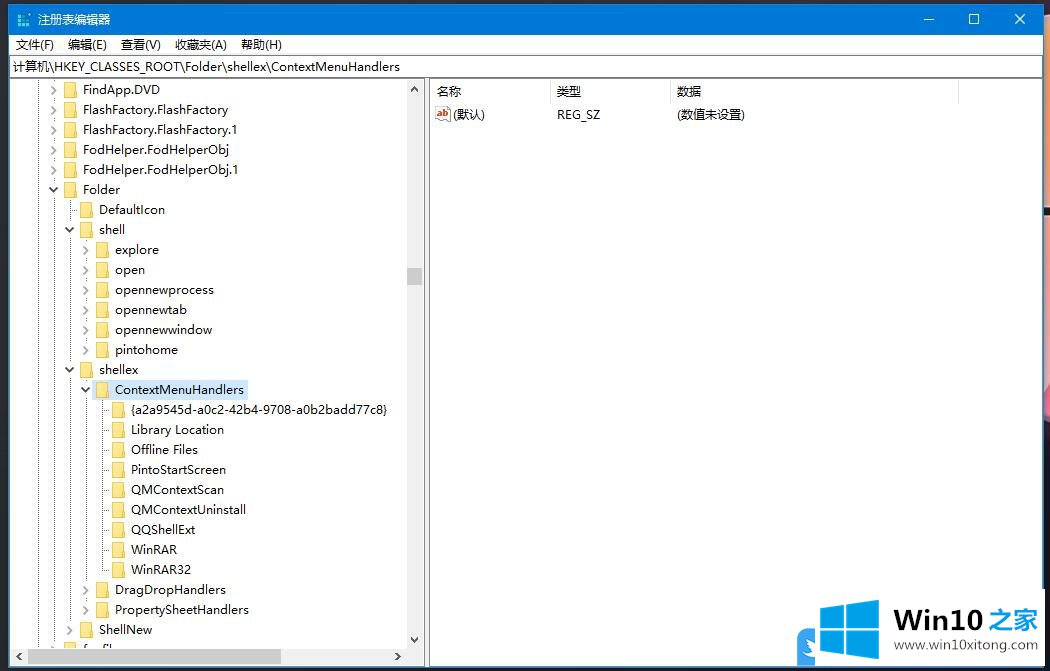Image resolution: width=1050 pixels, height=671 pixels.
Task: Click the Library Location folder icon
Action: pos(119,431)
